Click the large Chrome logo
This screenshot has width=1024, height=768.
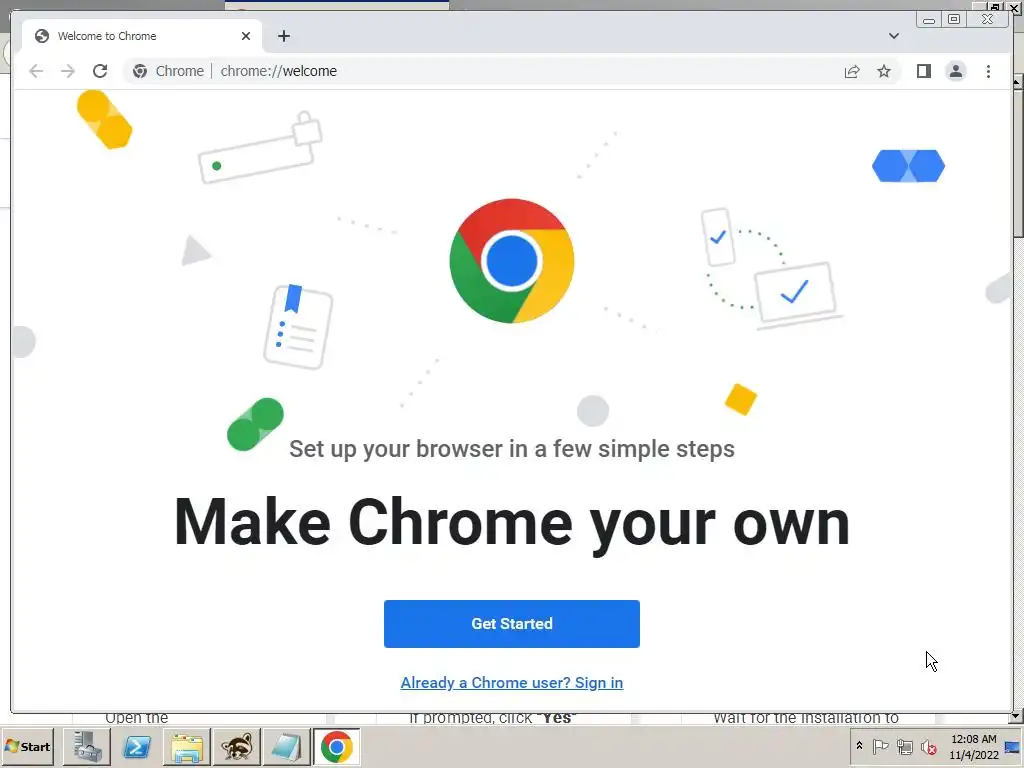point(511,261)
